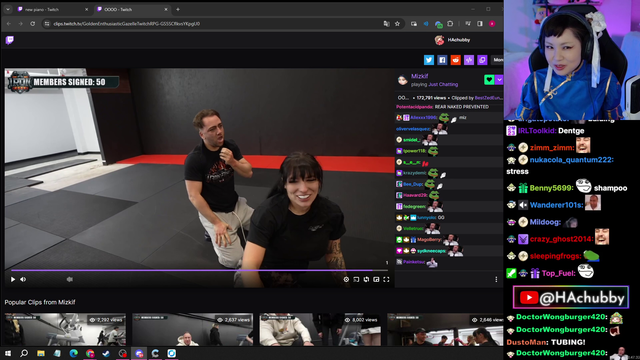This screenshot has height=360, width=640.
Task: Click the blue speaker extension icon in toolbar
Action: pyautogui.click(x=426, y=24)
